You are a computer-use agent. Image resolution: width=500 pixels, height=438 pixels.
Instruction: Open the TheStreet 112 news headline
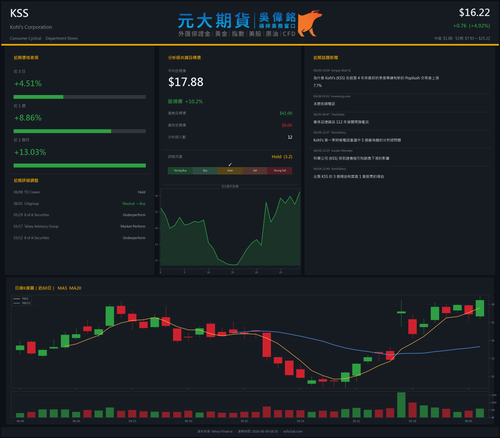coord(341,122)
